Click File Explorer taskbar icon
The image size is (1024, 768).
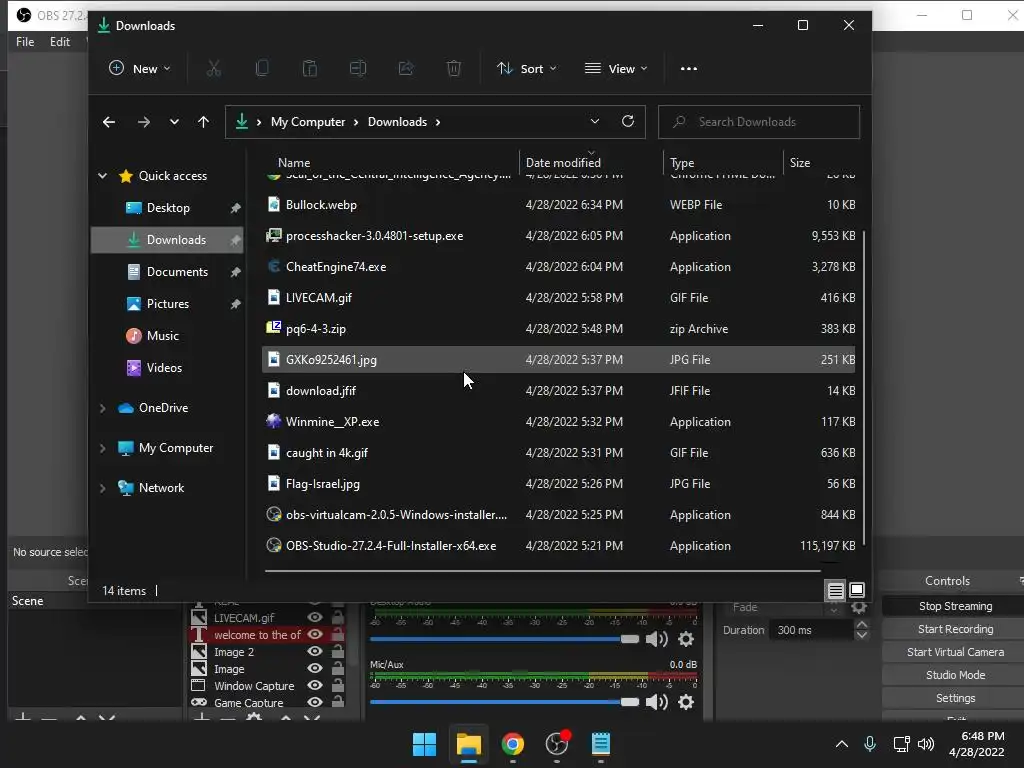tap(469, 744)
